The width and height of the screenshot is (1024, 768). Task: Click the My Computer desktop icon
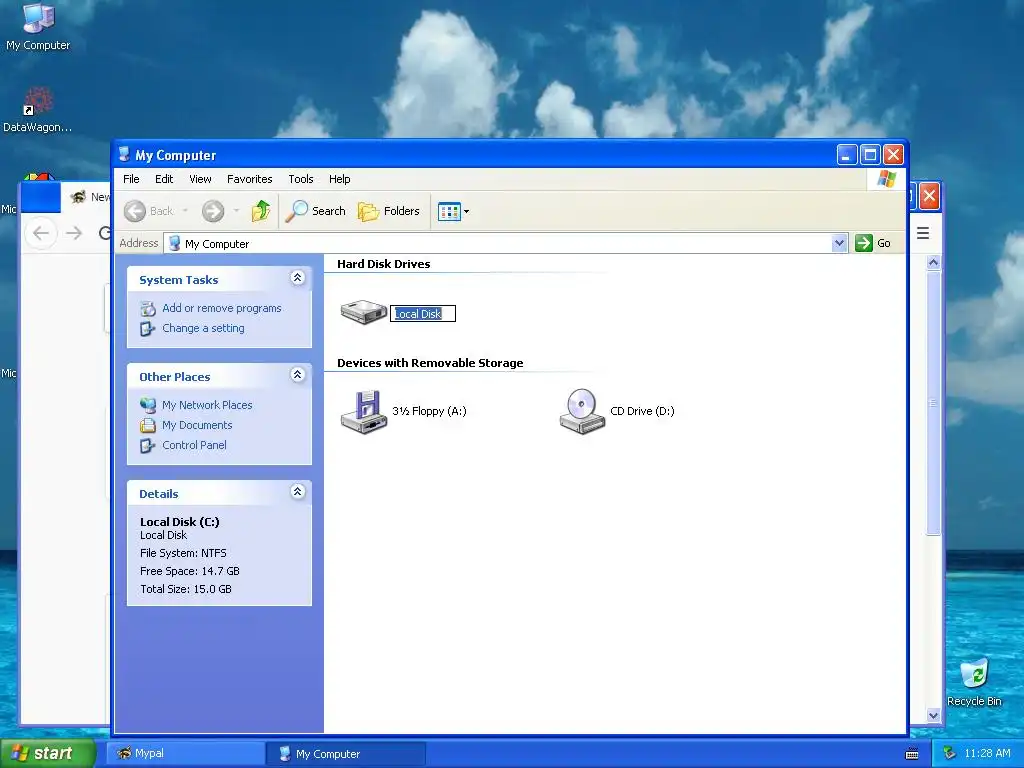coord(38,27)
